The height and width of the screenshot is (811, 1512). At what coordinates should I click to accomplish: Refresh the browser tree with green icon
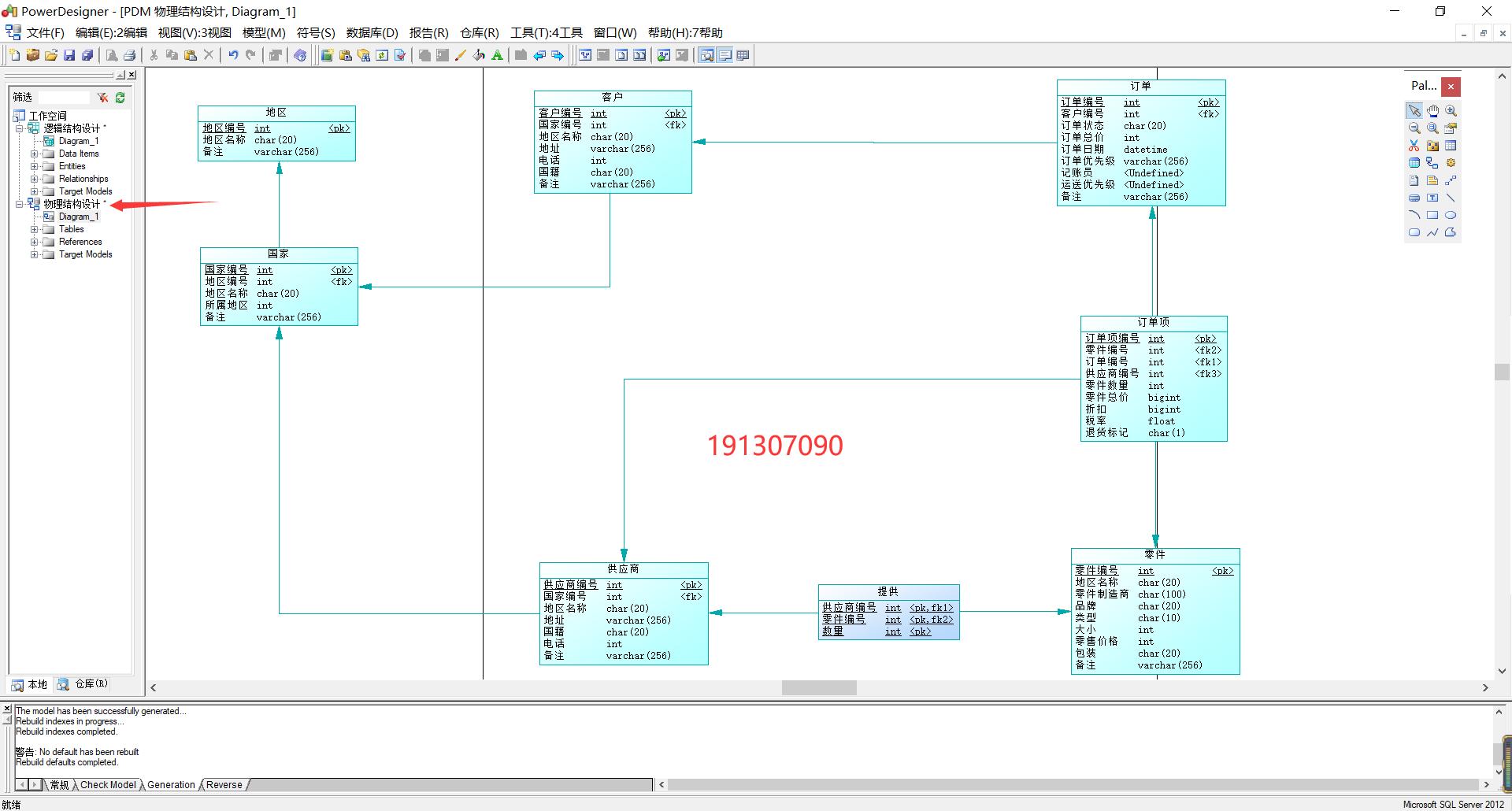tap(120, 98)
